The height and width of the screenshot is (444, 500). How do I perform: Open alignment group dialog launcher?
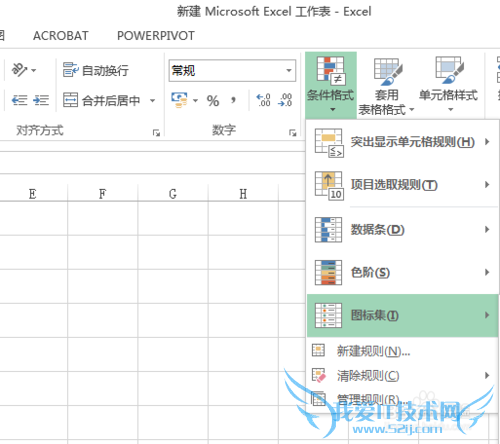pyautogui.click(x=156, y=133)
